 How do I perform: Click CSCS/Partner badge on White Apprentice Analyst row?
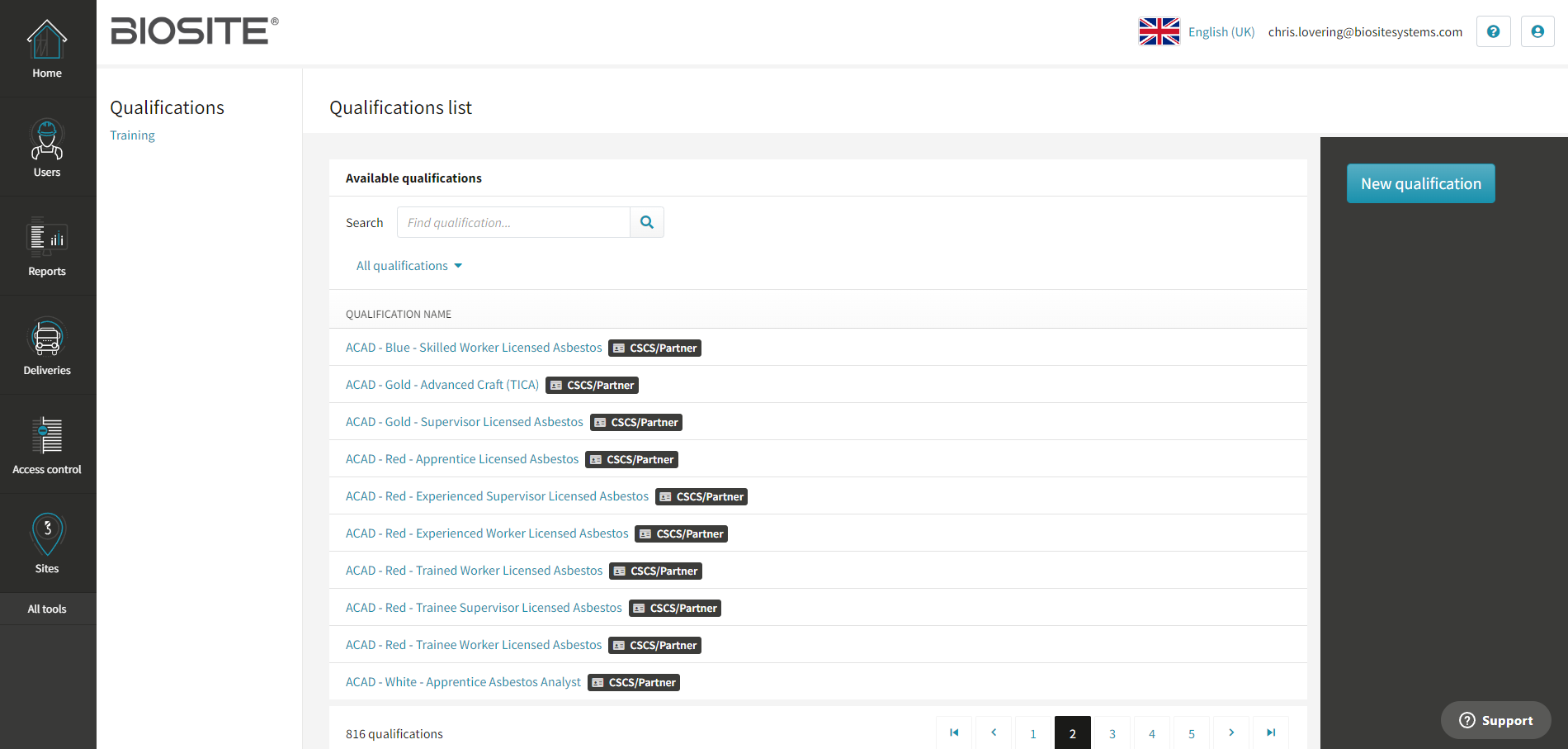pos(634,683)
